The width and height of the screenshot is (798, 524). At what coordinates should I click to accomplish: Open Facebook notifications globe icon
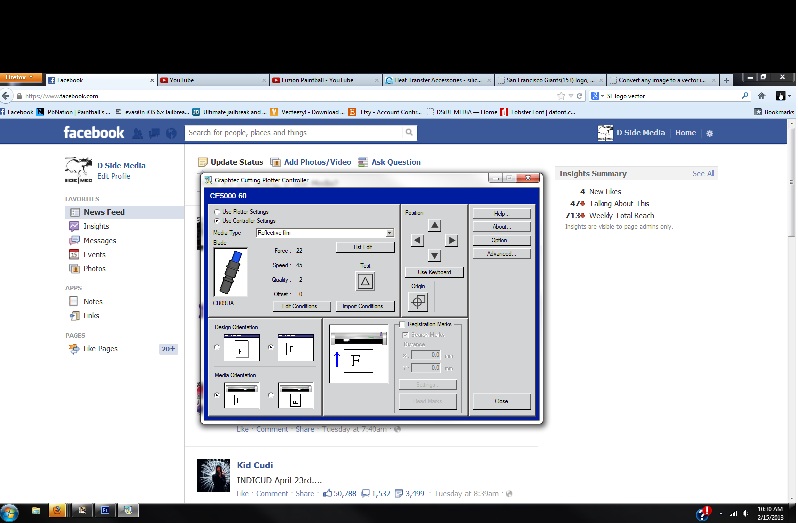pyautogui.click(x=172, y=133)
